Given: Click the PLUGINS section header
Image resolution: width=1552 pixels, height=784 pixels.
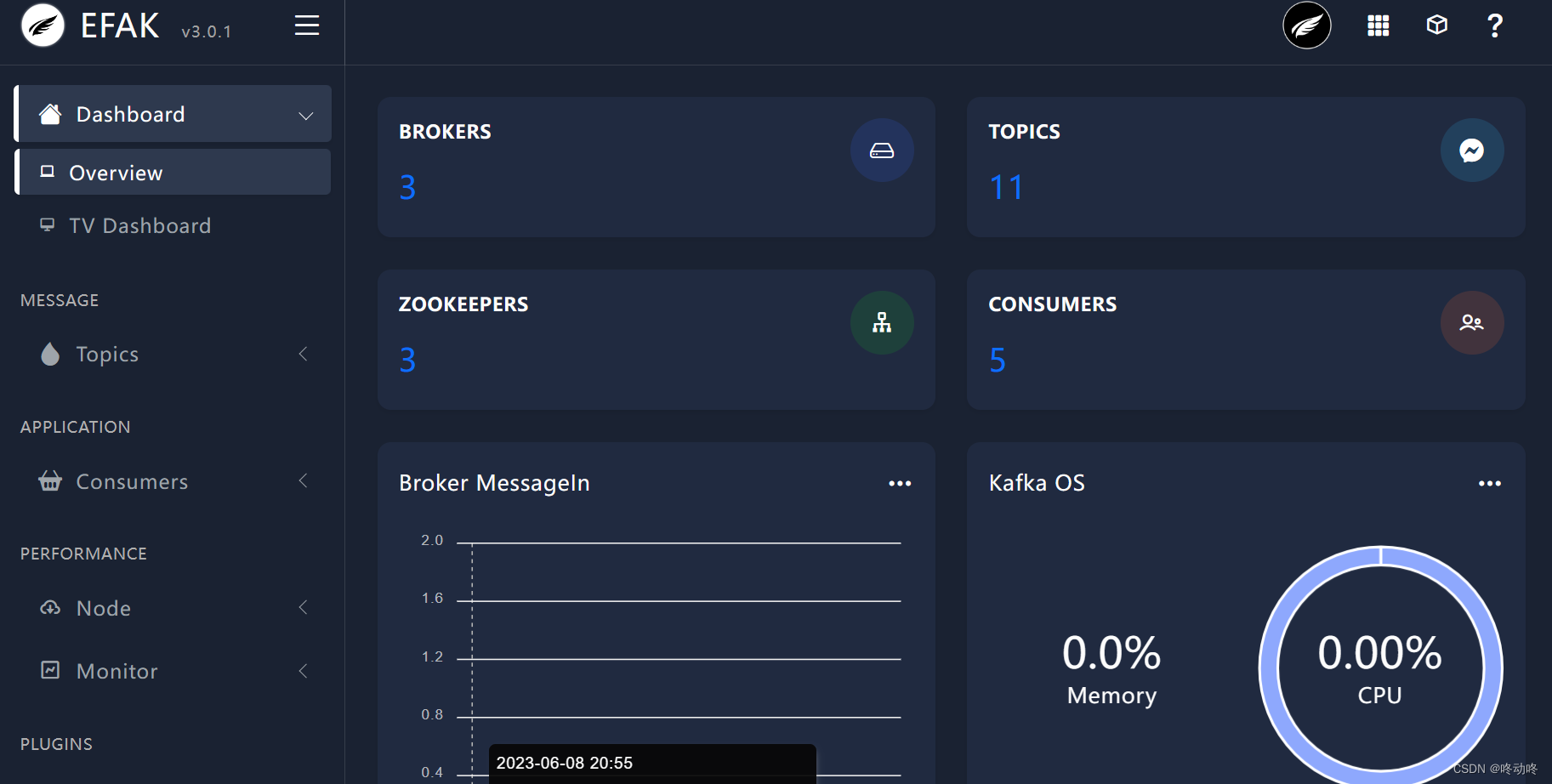Looking at the screenshot, I should pos(56,744).
